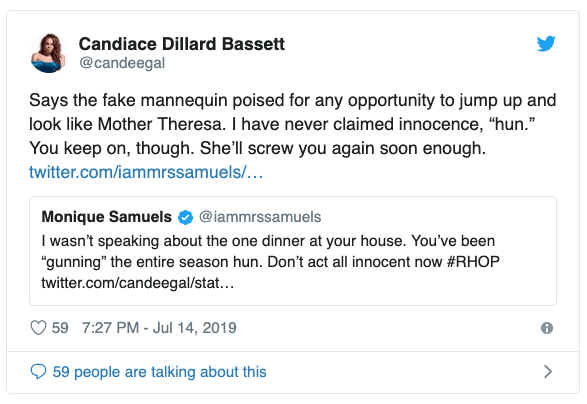Click the @candeegal handle

click(x=122, y=63)
